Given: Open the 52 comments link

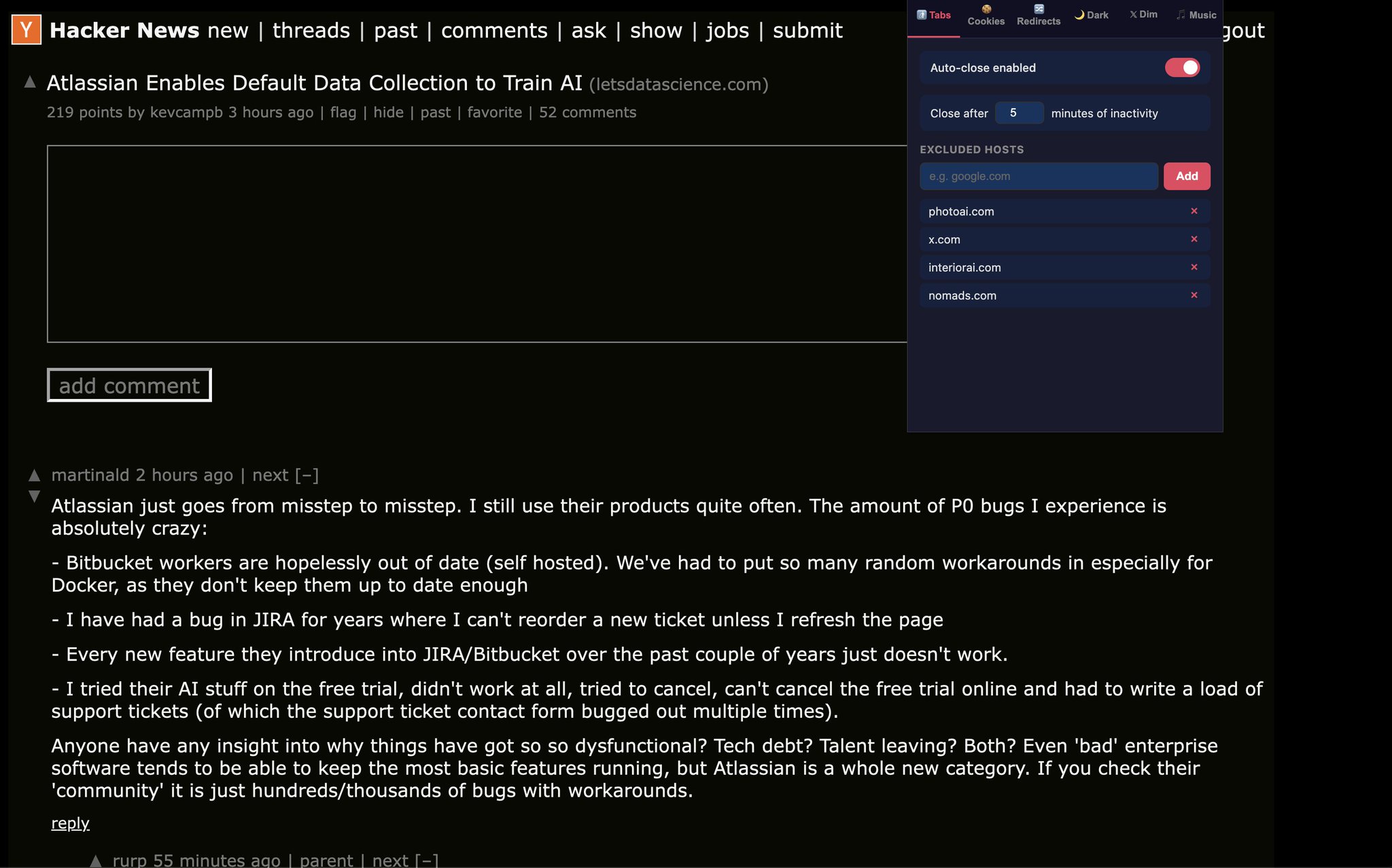Looking at the screenshot, I should click(x=587, y=112).
